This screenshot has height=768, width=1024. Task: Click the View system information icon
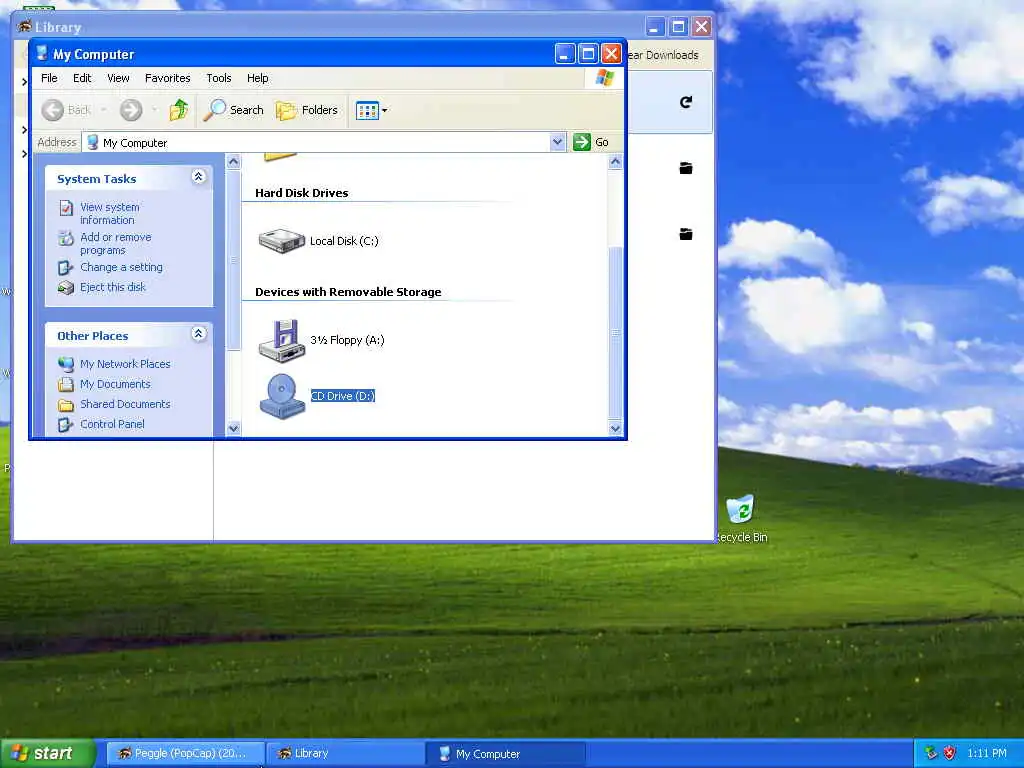66,208
